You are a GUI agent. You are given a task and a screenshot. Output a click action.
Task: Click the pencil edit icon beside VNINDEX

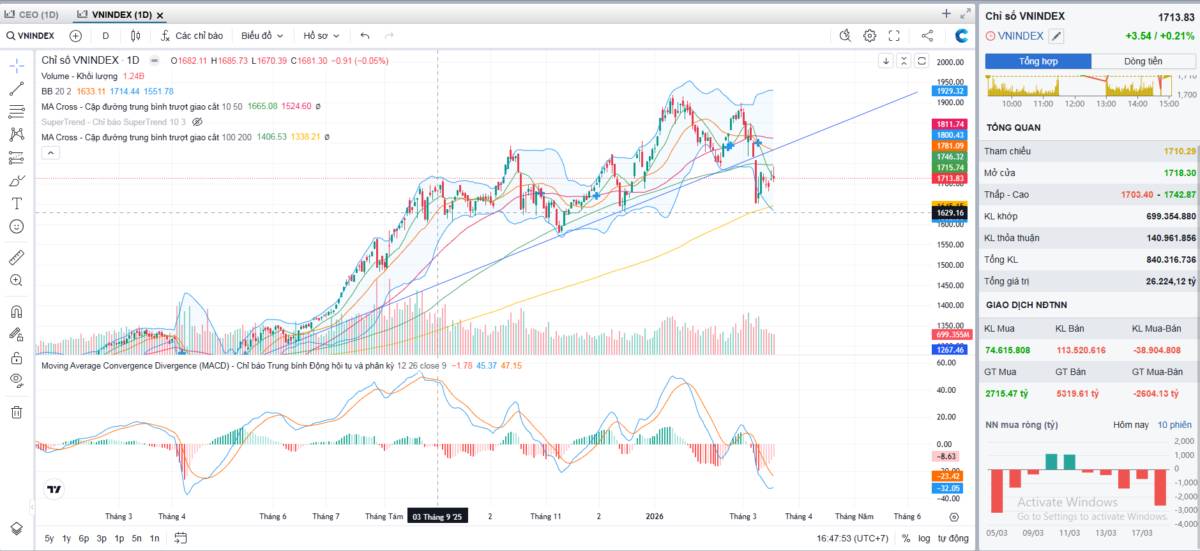pyautogui.click(x=1057, y=36)
